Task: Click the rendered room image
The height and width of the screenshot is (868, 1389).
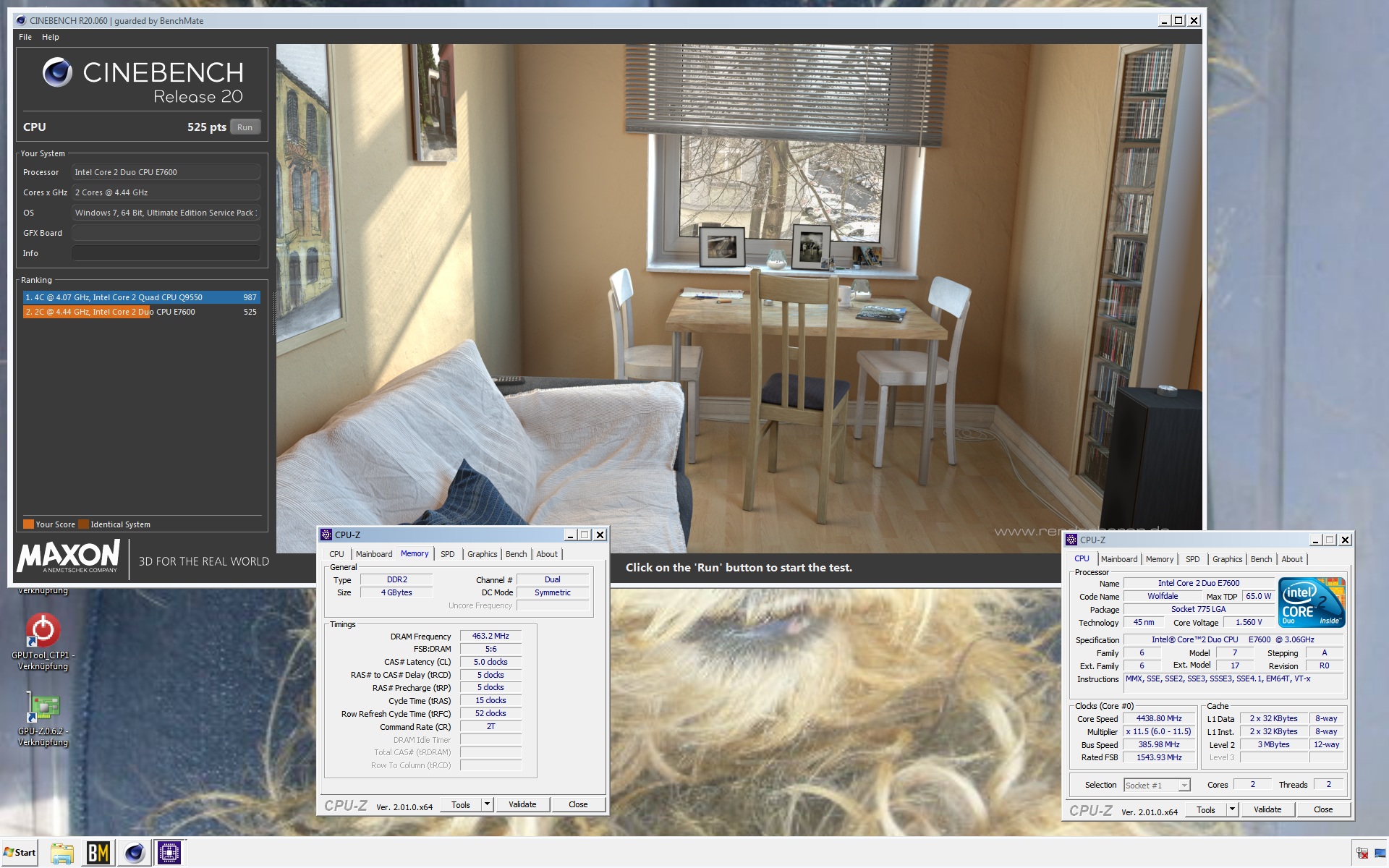Action: click(739, 298)
